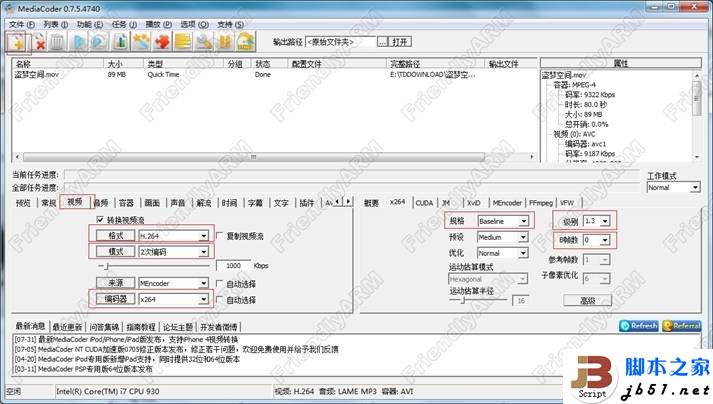
Task: Click the 编码器 button
Action: 115,299
